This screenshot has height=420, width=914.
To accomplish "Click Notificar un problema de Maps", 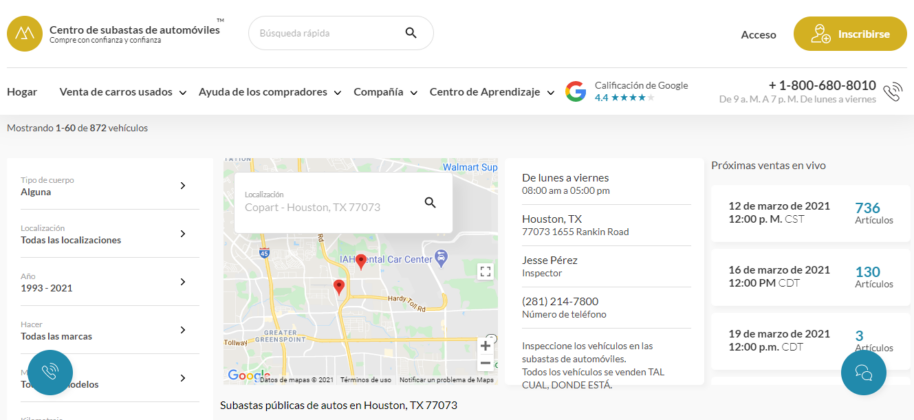I will pos(447,380).
